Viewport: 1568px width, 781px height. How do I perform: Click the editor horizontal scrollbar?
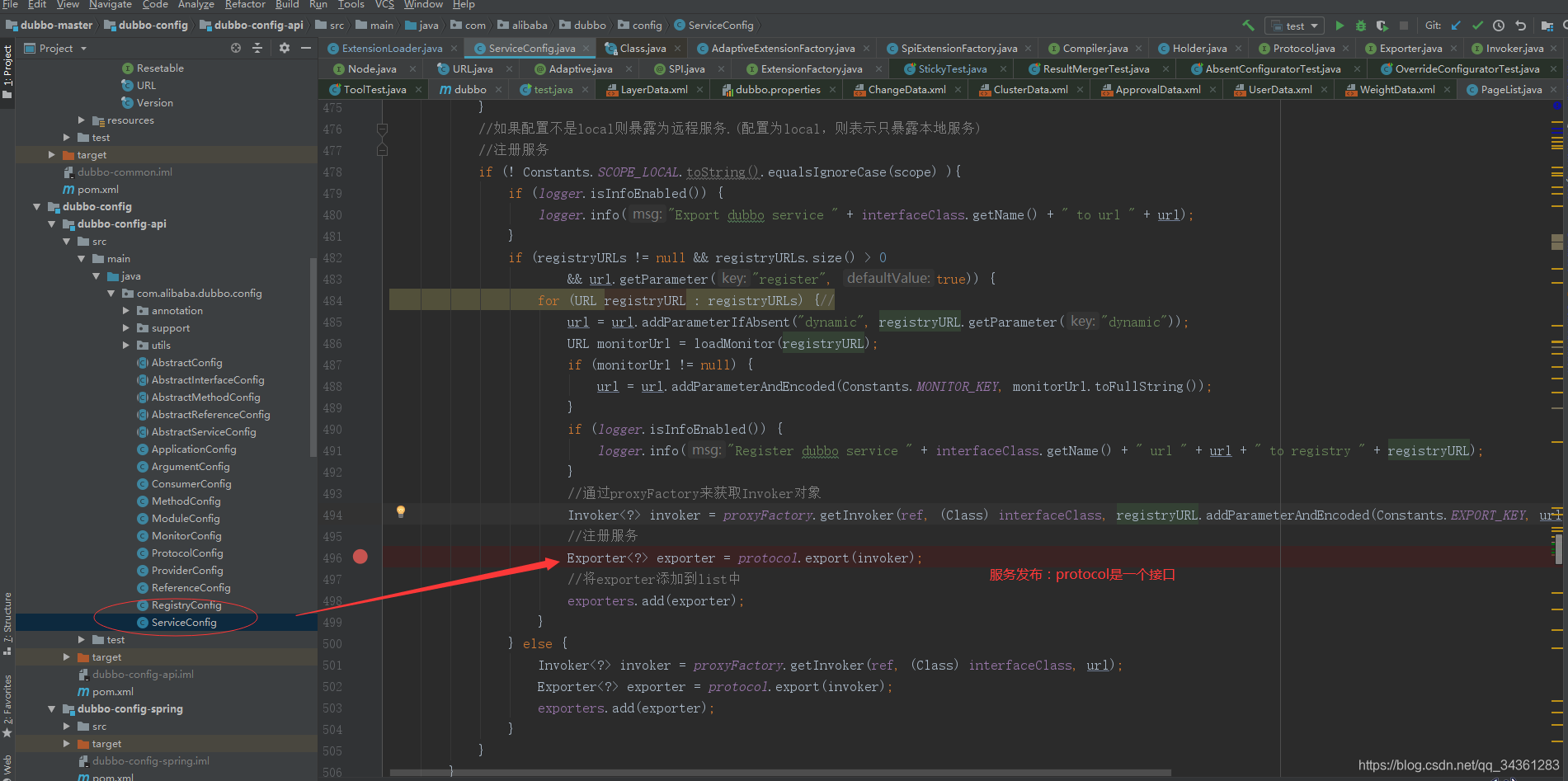[780, 773]
